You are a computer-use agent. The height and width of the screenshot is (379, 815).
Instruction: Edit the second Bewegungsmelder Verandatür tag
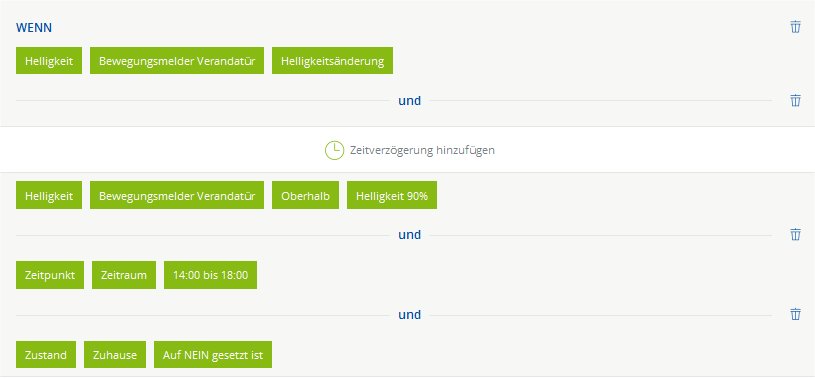[177, 195]
